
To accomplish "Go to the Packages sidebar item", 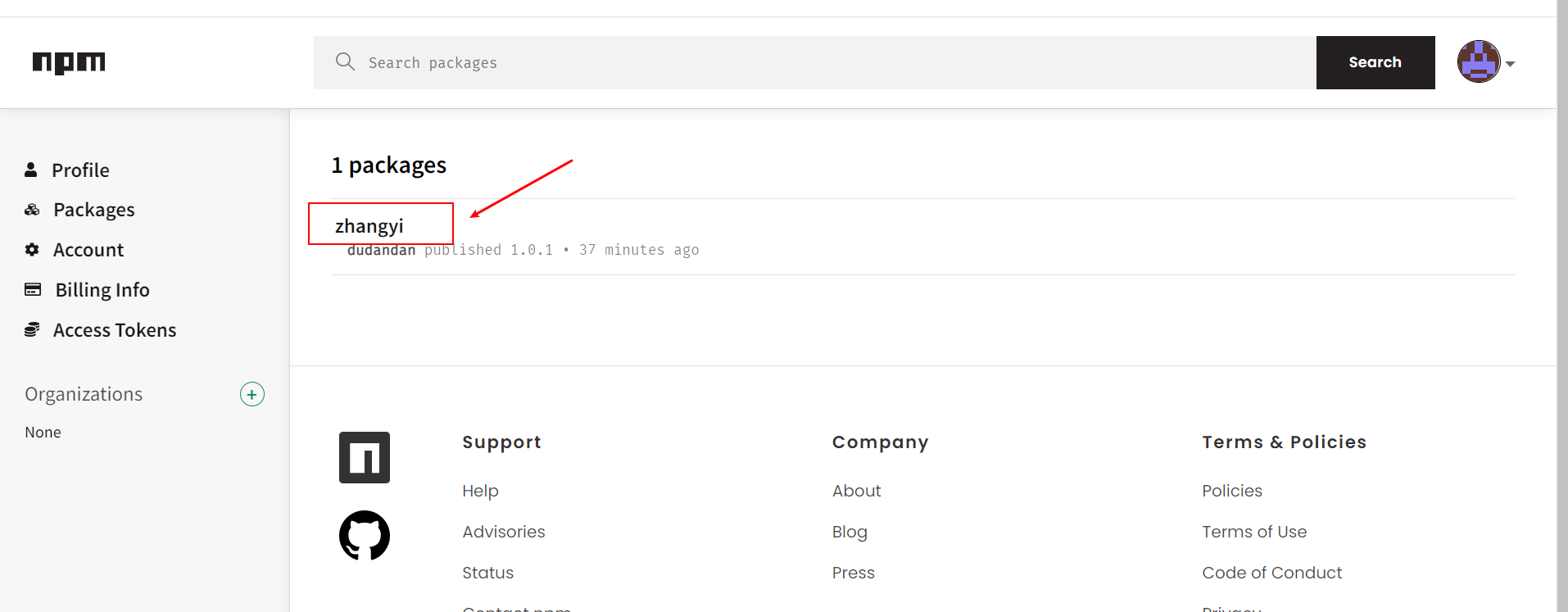I will [x=93, y=210].
